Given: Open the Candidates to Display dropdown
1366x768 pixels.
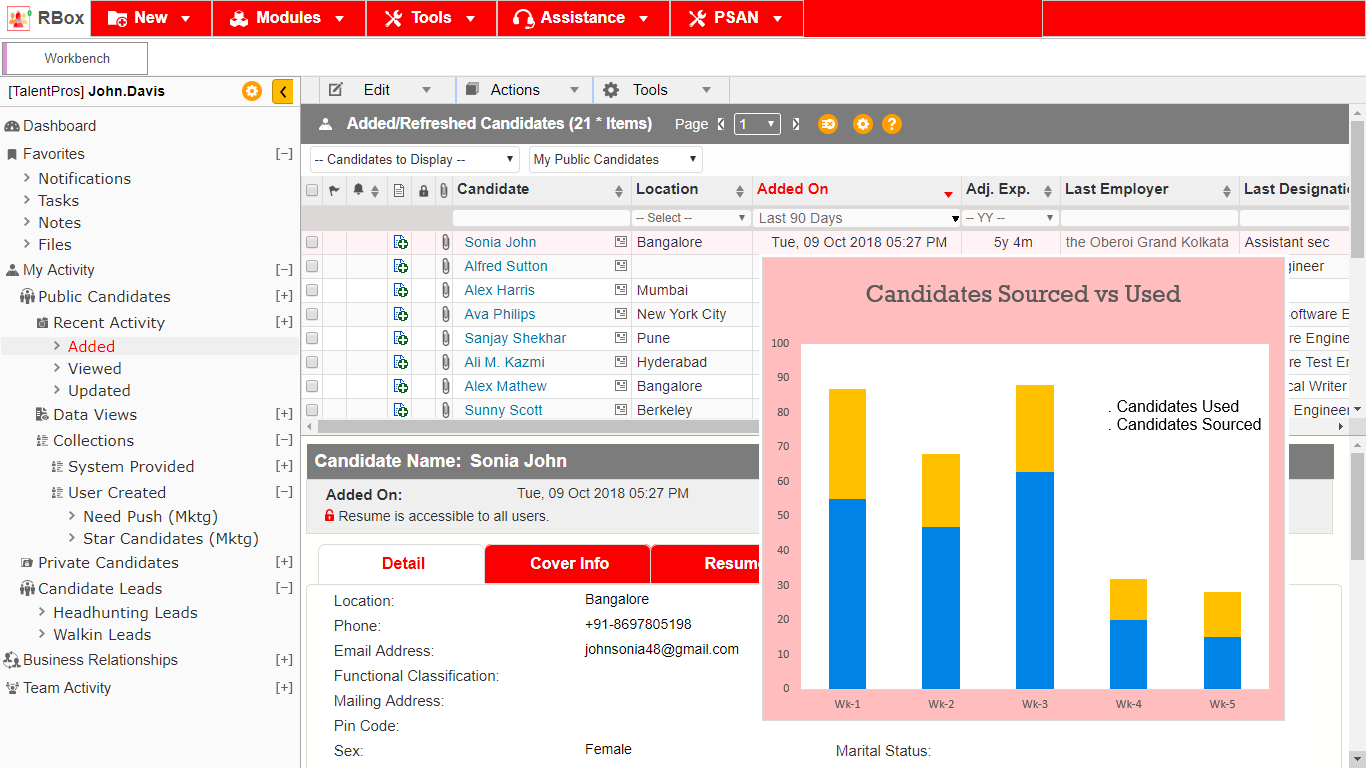Looking at the screenshot, I should [x=414, y=159].
